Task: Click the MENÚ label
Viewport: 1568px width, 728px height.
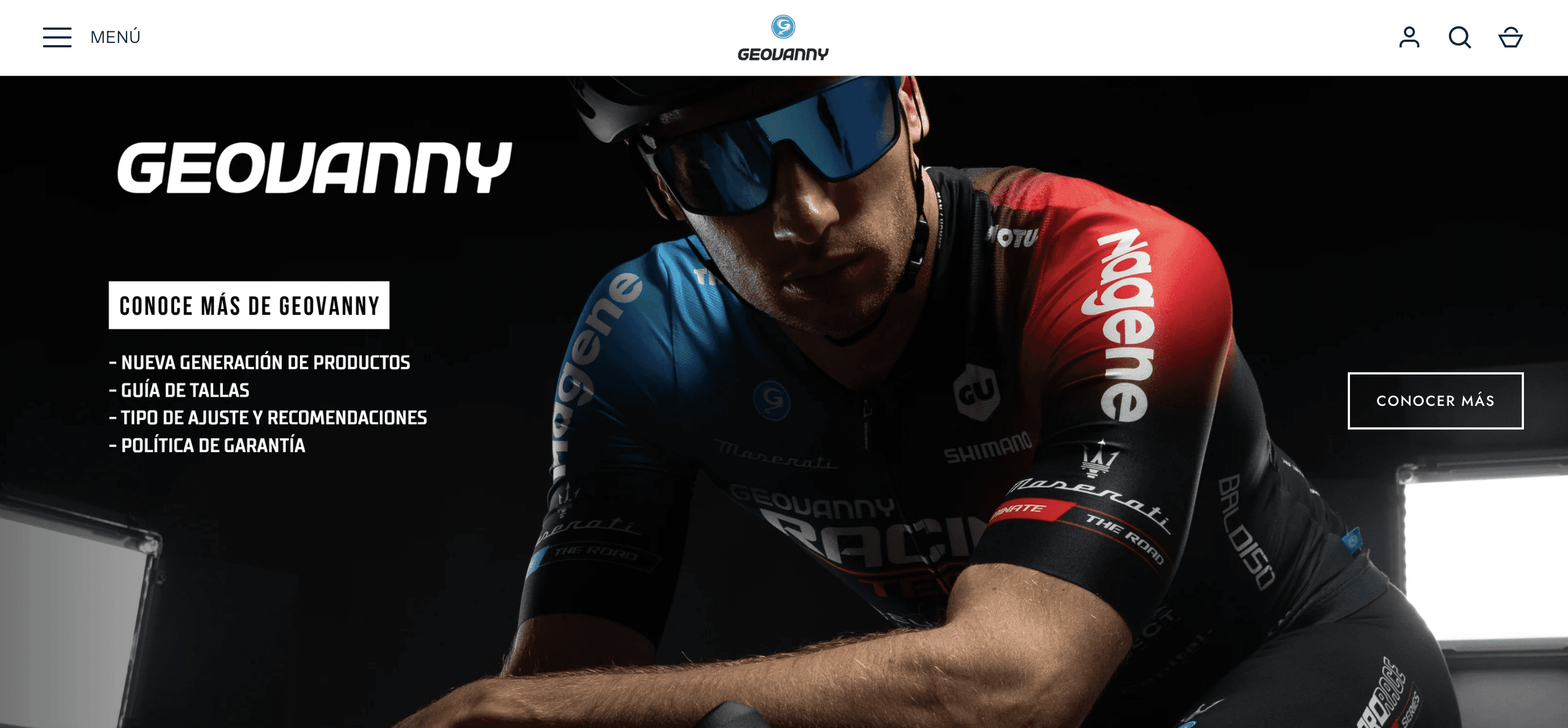Action: pos(115,37)
